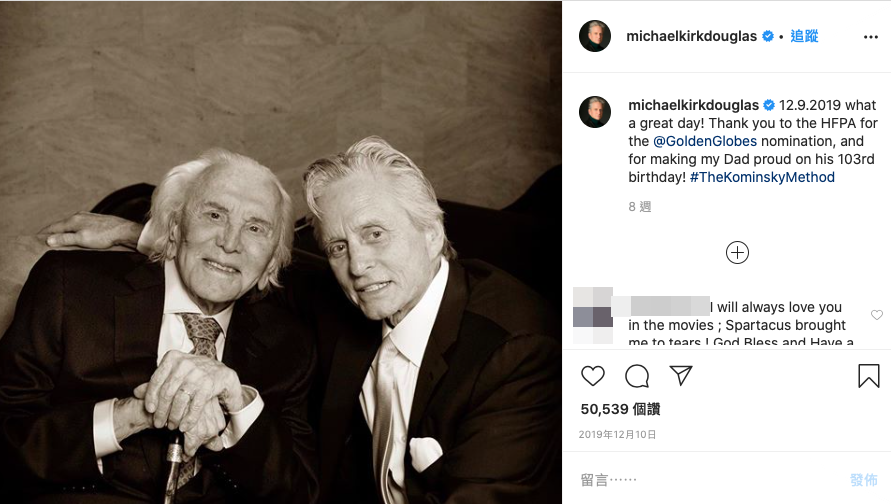View the 50,539 likes list

coord(620,409)
